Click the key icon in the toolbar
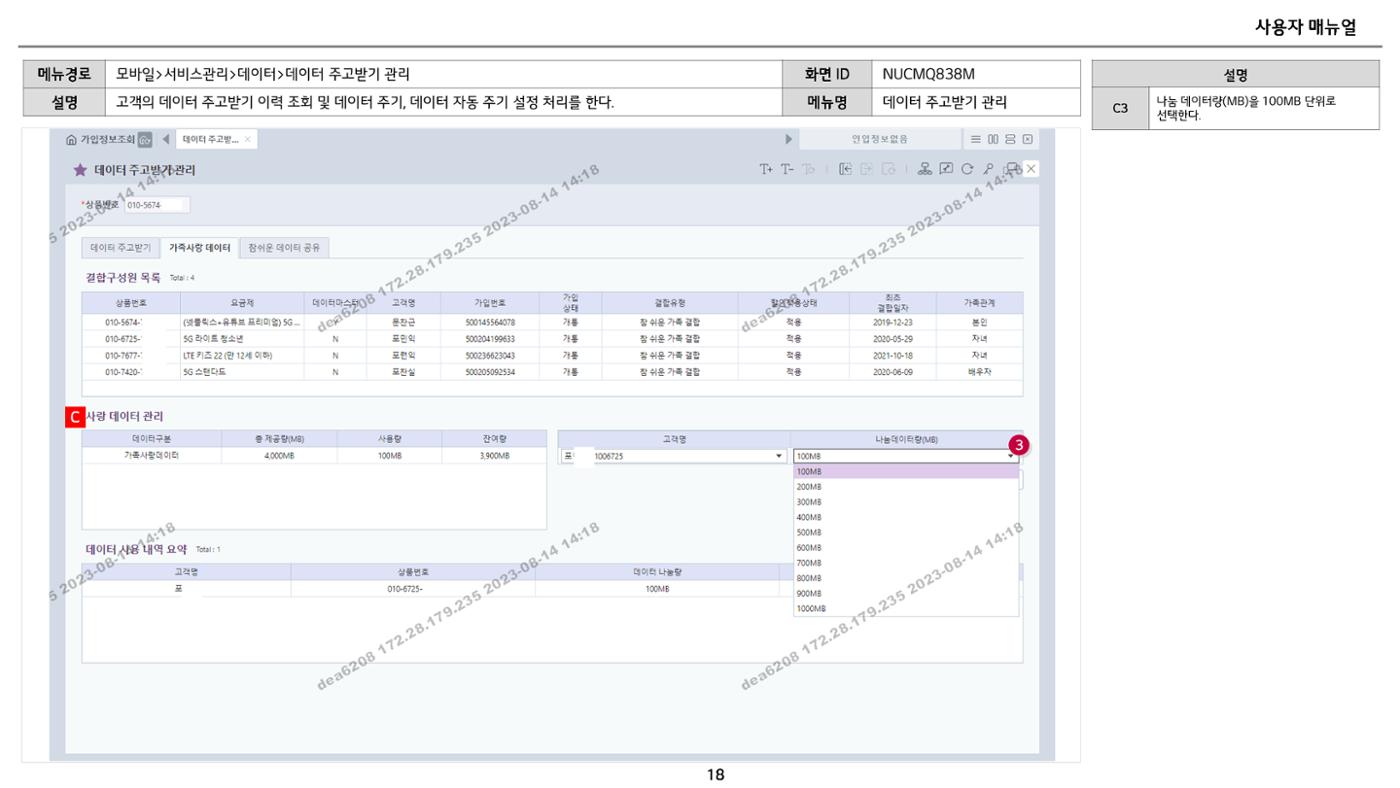 [x=988, y=169]
